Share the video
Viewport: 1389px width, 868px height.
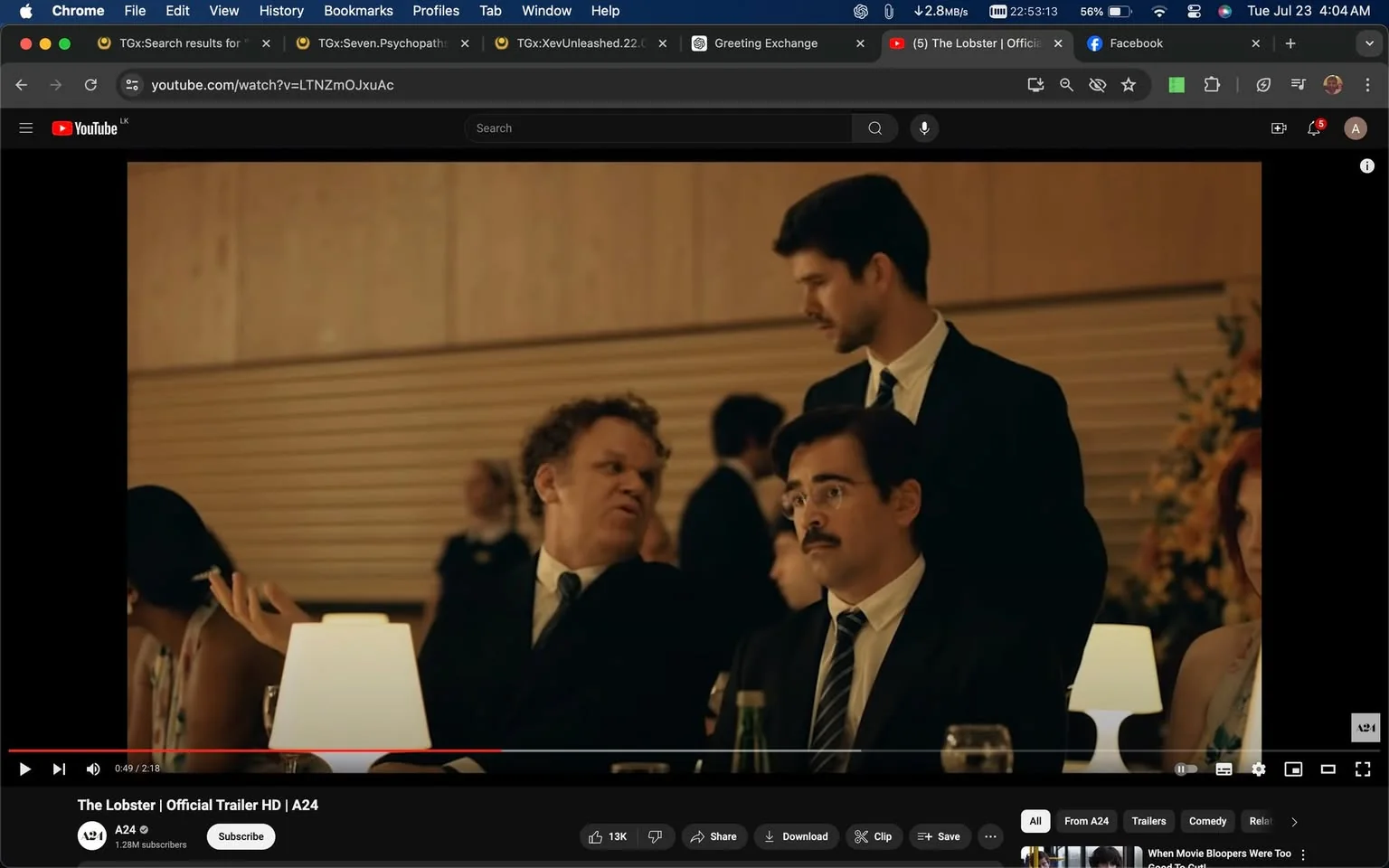[713, 836]
